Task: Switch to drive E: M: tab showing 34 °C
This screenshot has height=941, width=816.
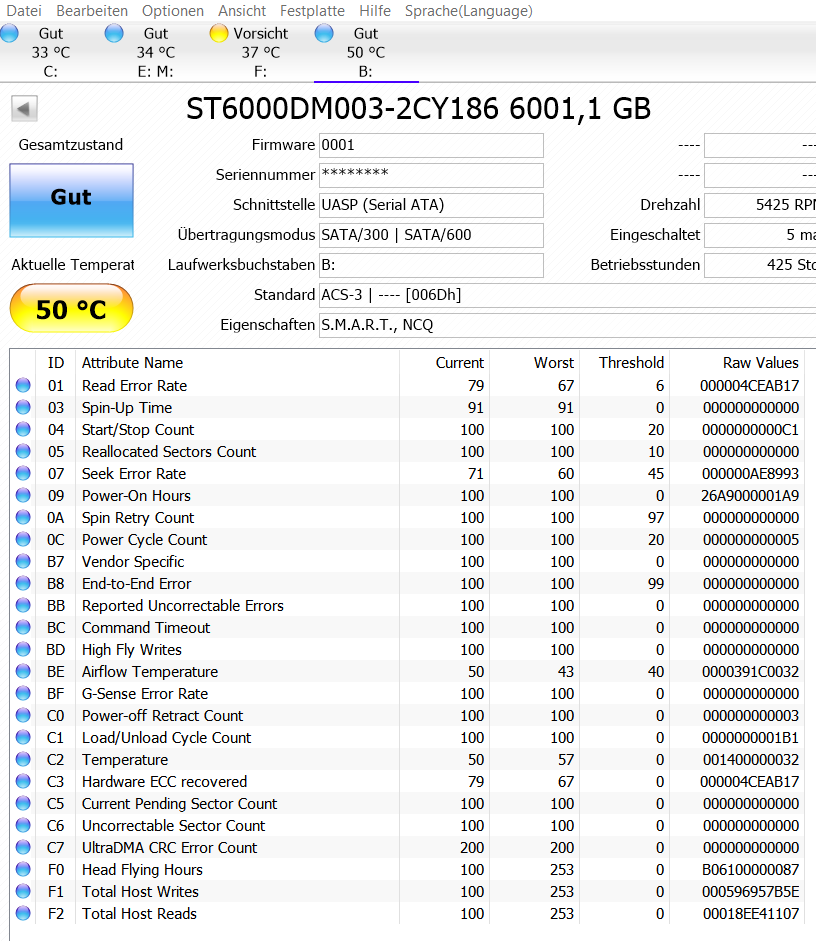Action: click(156, 52)
